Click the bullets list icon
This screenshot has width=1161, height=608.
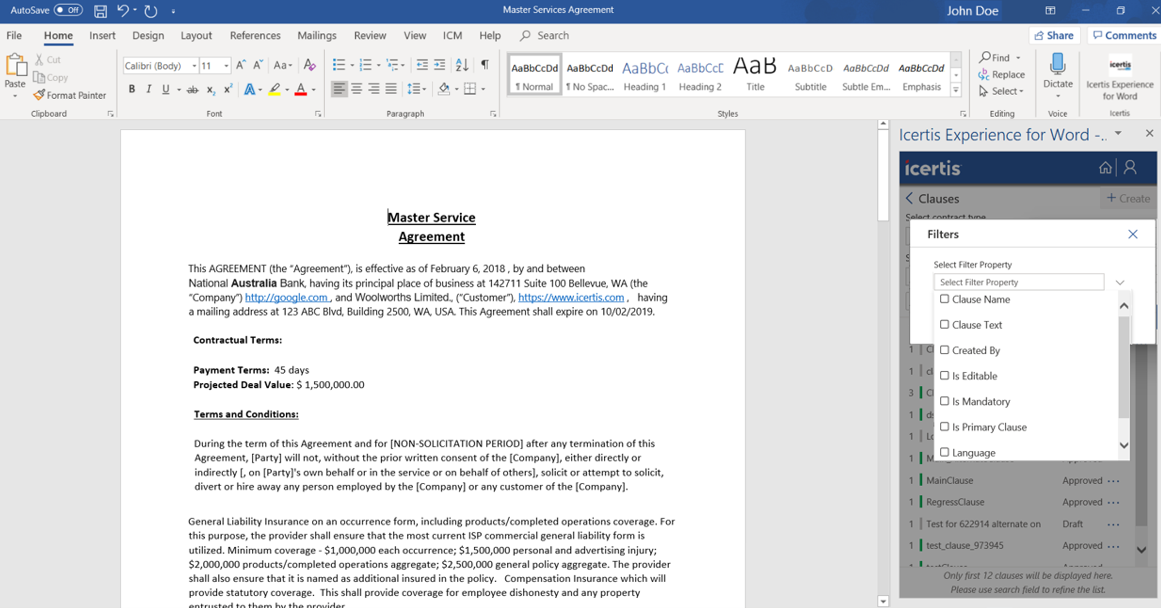click(x=339, y=65)
